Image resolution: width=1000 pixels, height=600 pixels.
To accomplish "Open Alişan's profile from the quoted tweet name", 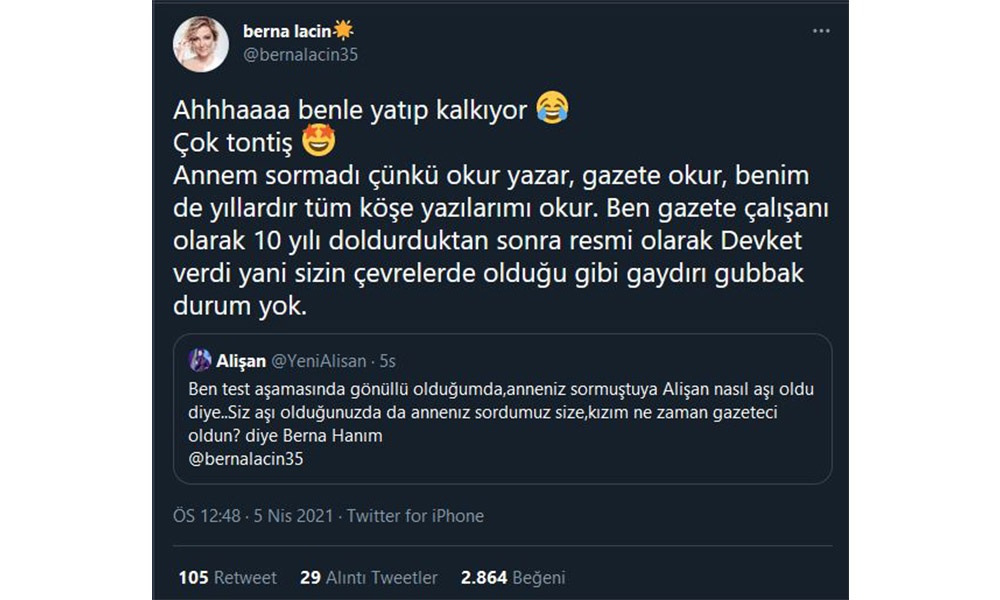I will [x=241, y=361].
